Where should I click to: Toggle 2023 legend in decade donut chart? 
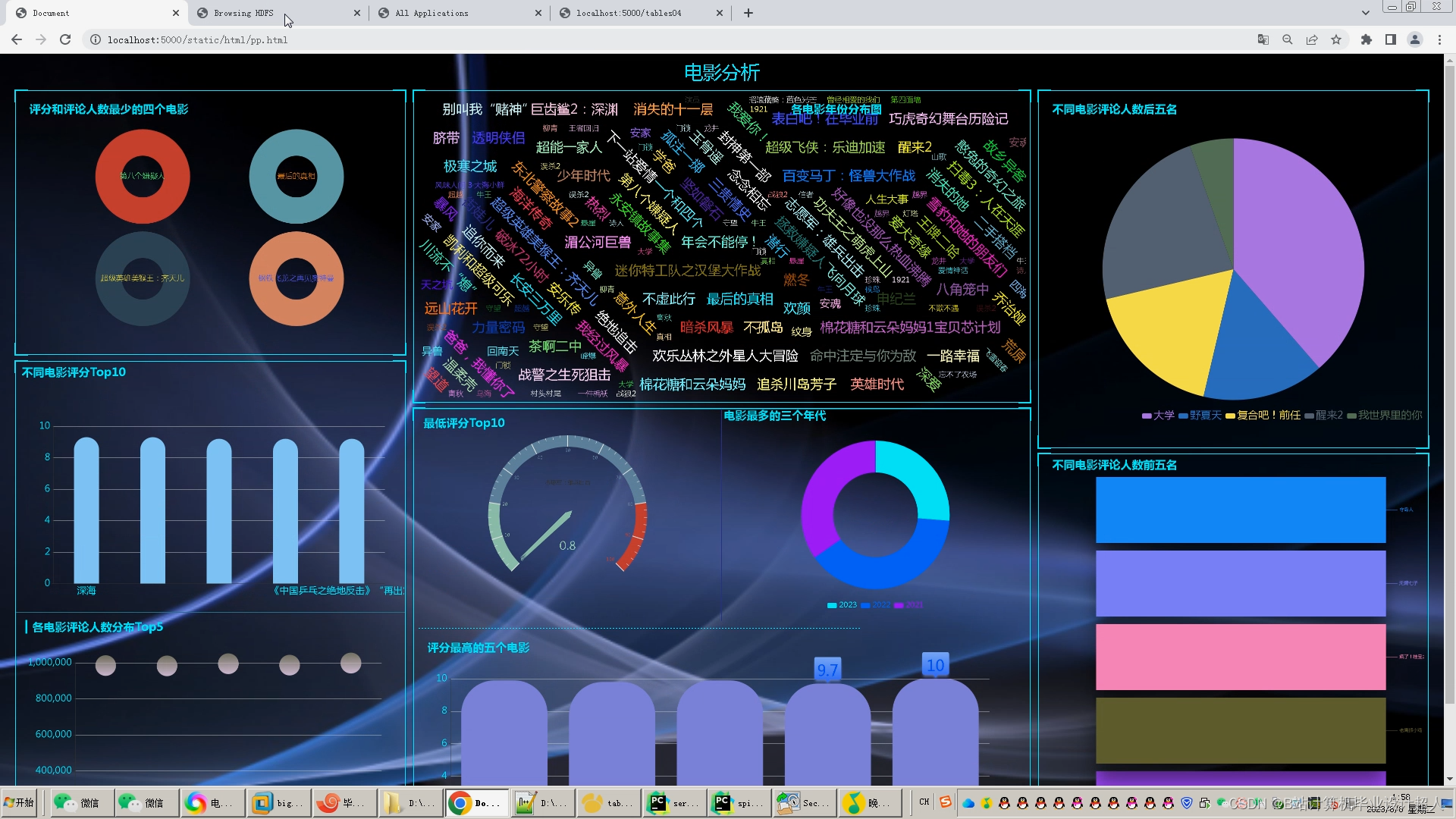[x=842, y=605]
